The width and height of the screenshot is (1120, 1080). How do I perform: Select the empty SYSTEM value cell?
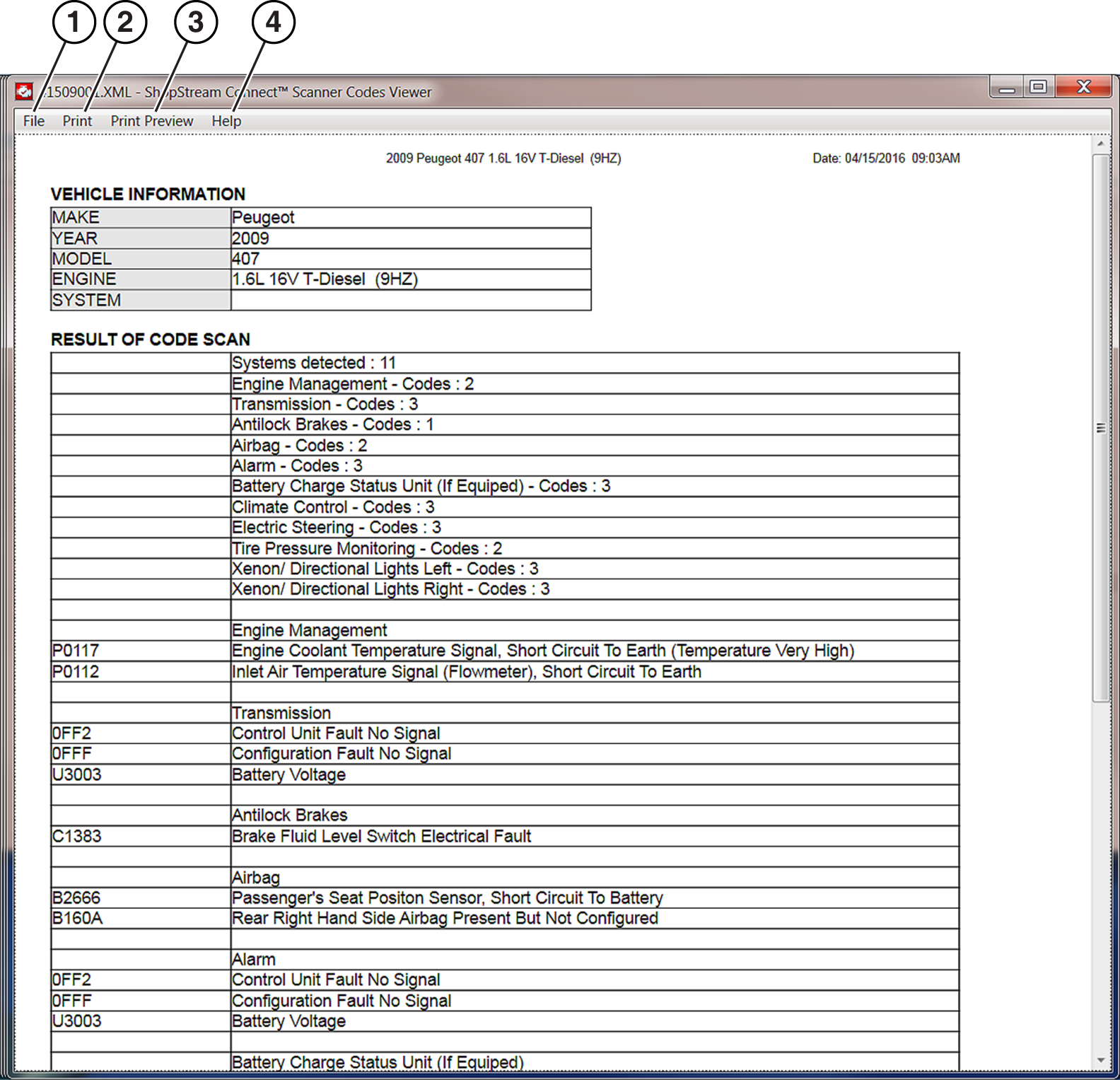(x=410, y=300)
